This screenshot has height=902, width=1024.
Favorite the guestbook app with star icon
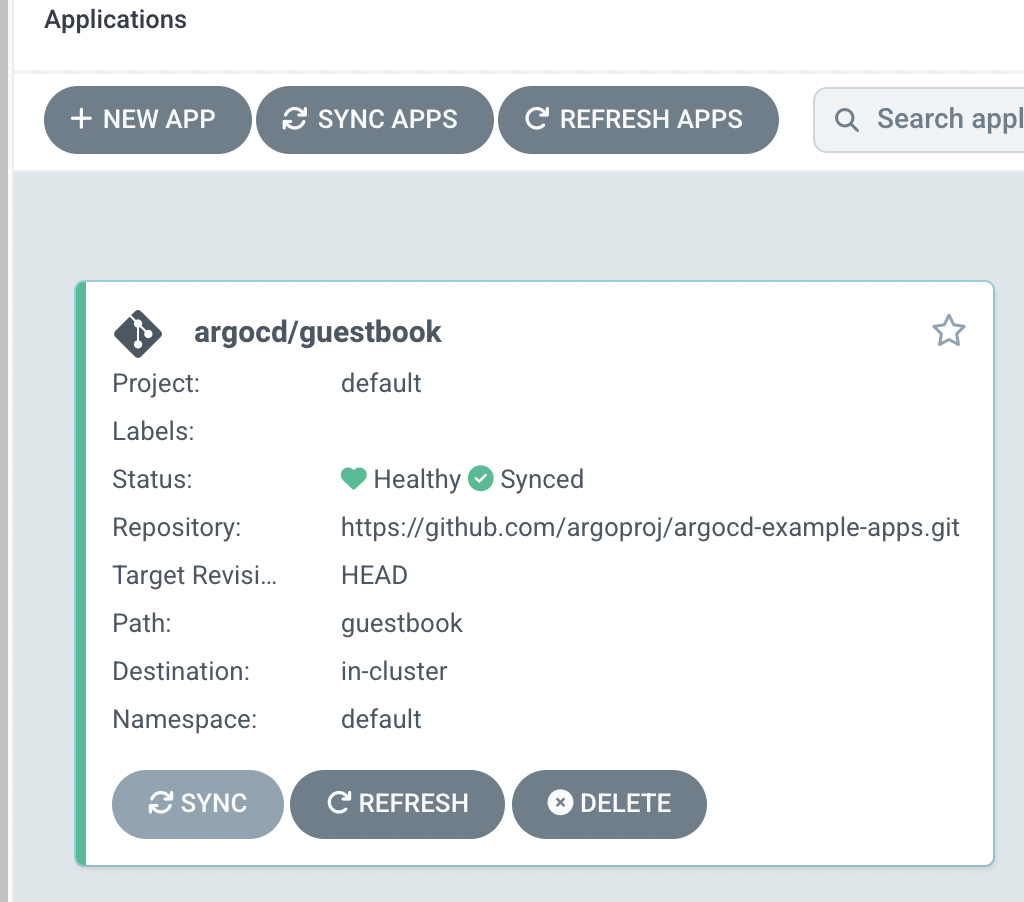[948, 330]
